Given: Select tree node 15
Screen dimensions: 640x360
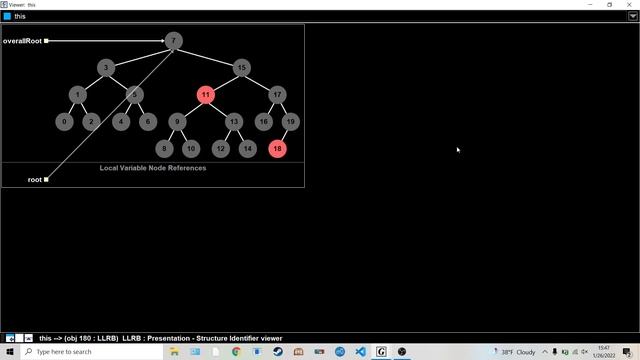Looking at the screenshot, I should 242,68.
